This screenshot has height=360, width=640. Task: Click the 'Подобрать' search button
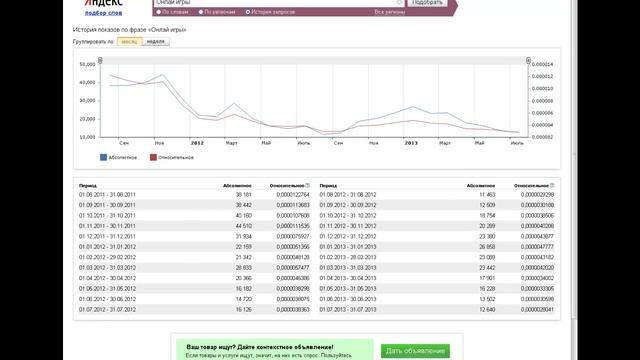(427, 2)
